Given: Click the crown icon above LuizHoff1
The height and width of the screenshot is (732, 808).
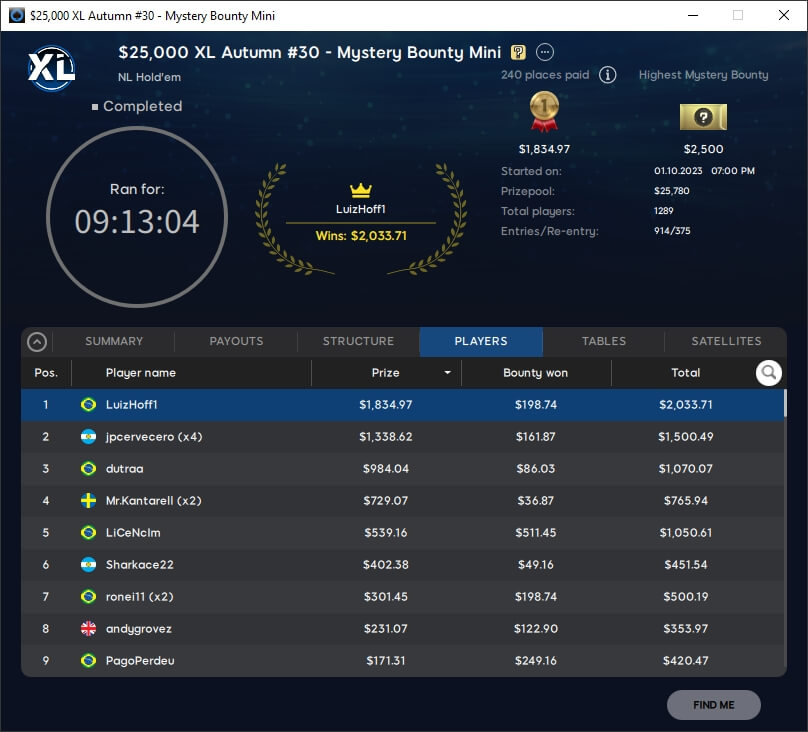Looking at the screenshot, I should click(361, 190).
